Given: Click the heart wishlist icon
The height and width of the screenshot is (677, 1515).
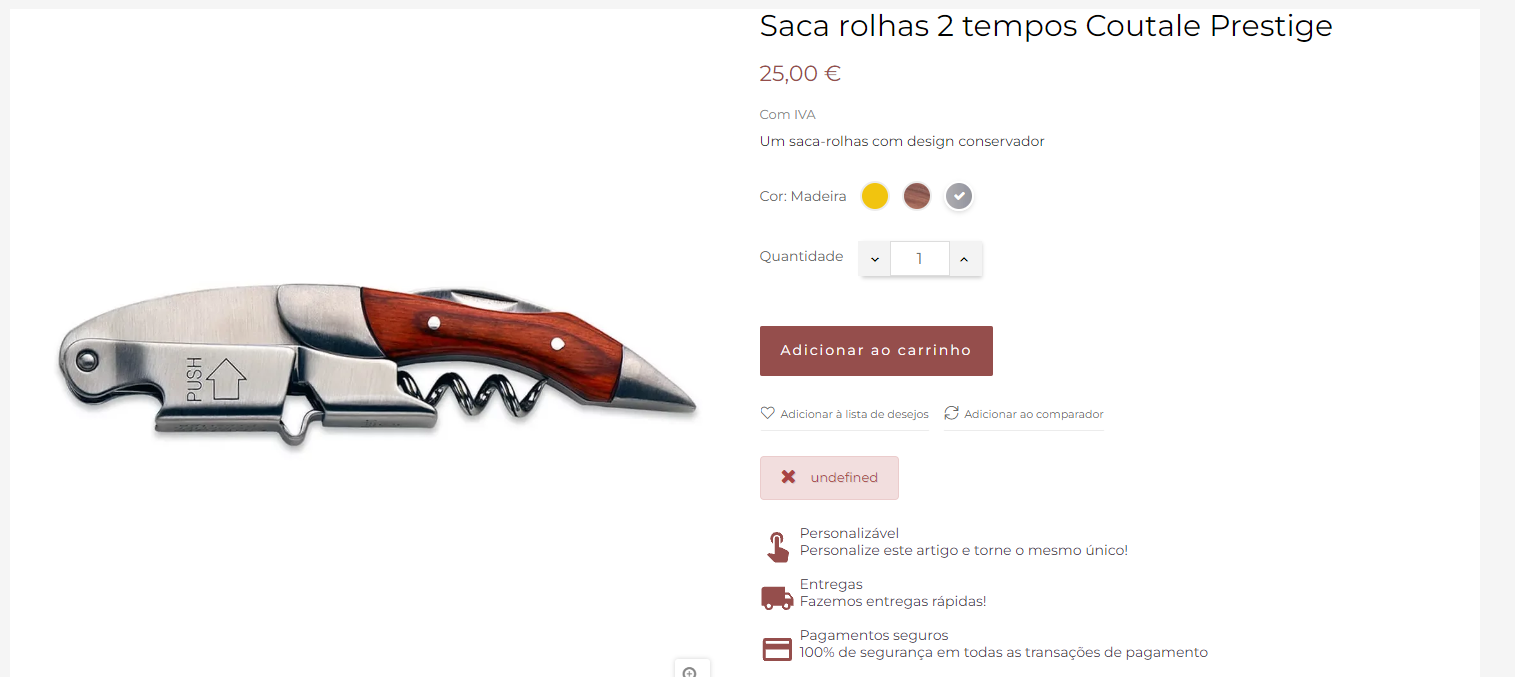Looking at the screenshot, I should [768, 413].
